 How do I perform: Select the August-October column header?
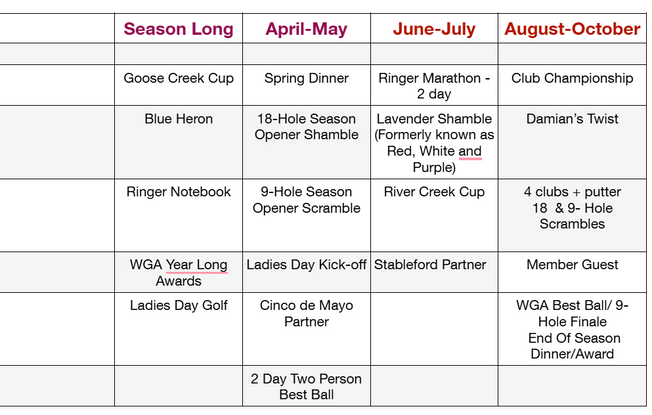[x=572, y=29]
